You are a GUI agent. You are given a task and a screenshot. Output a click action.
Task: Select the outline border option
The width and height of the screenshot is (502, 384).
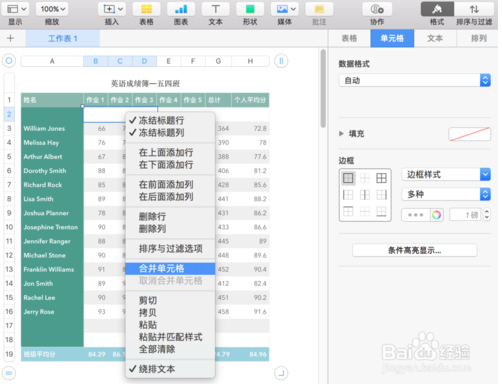click(x=348, y=178)
